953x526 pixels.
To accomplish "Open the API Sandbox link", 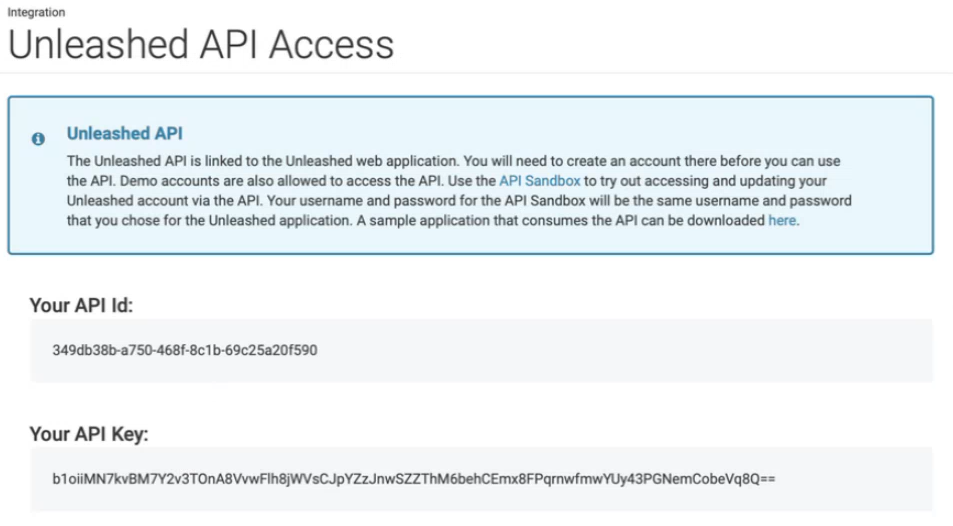I will point(540,181).
